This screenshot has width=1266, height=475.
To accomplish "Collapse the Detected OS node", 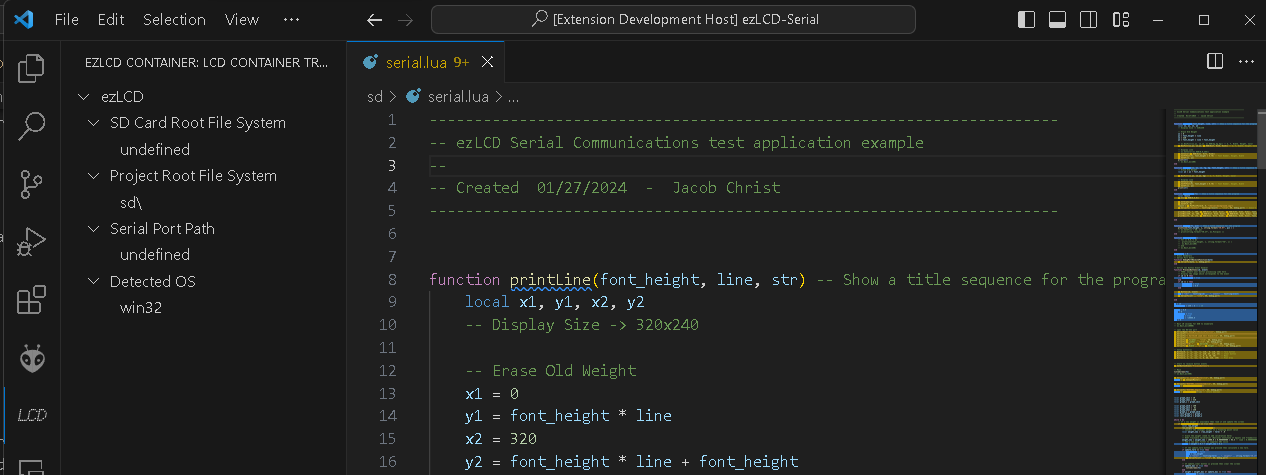I will pos(93,282).
